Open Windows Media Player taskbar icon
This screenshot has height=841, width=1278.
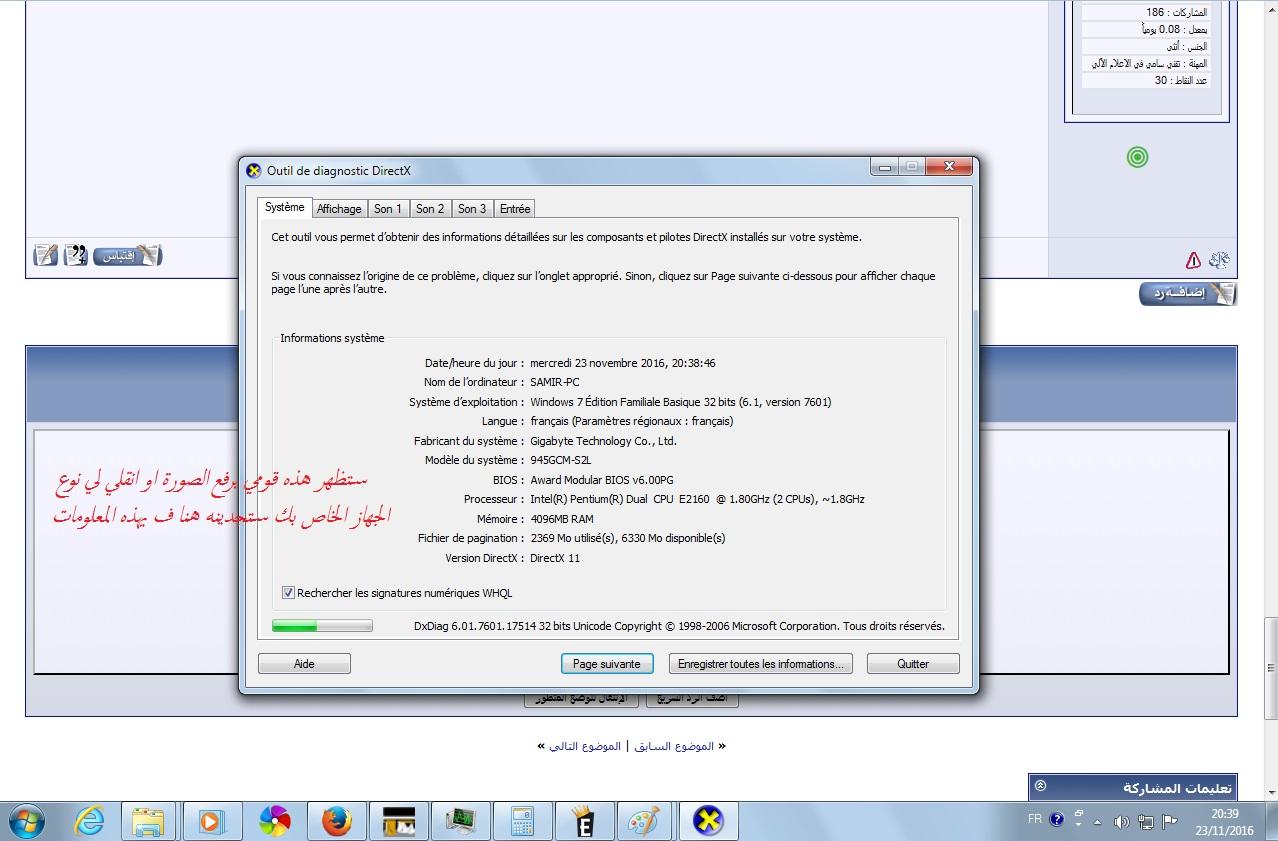tap(211, 821)
